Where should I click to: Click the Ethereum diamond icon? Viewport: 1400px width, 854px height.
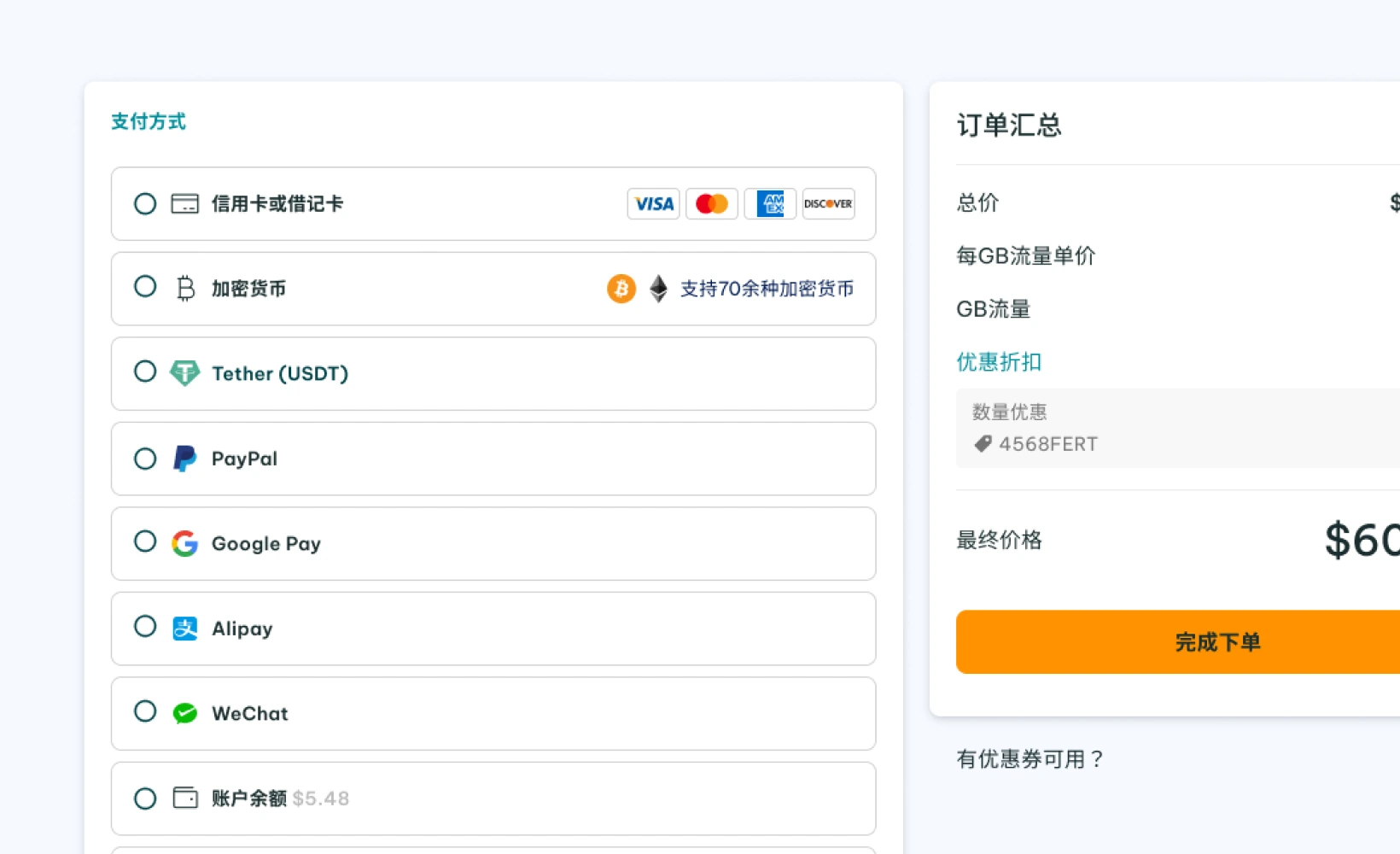pyautogui.click(x=658, y=289)
